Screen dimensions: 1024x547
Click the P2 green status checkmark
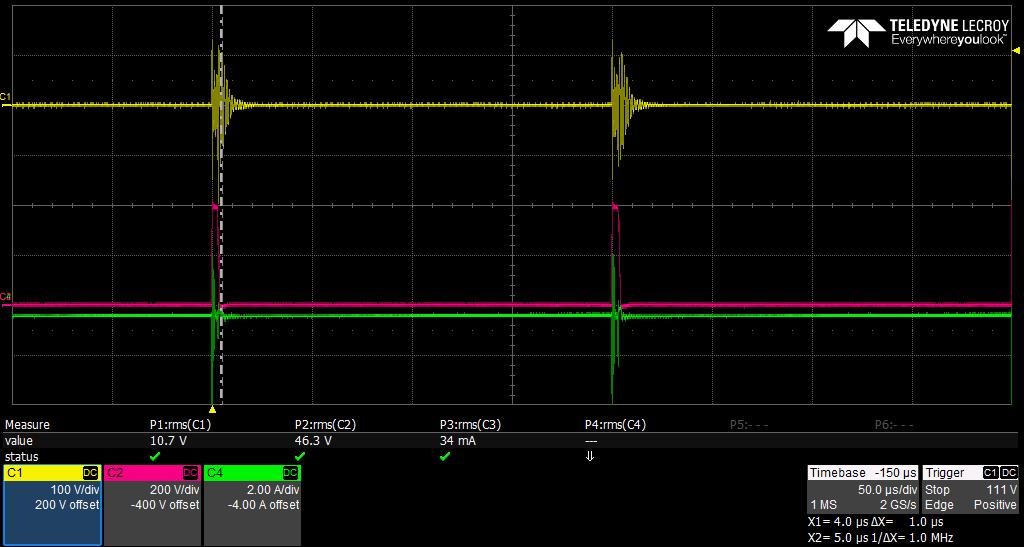tap(300, 456)
